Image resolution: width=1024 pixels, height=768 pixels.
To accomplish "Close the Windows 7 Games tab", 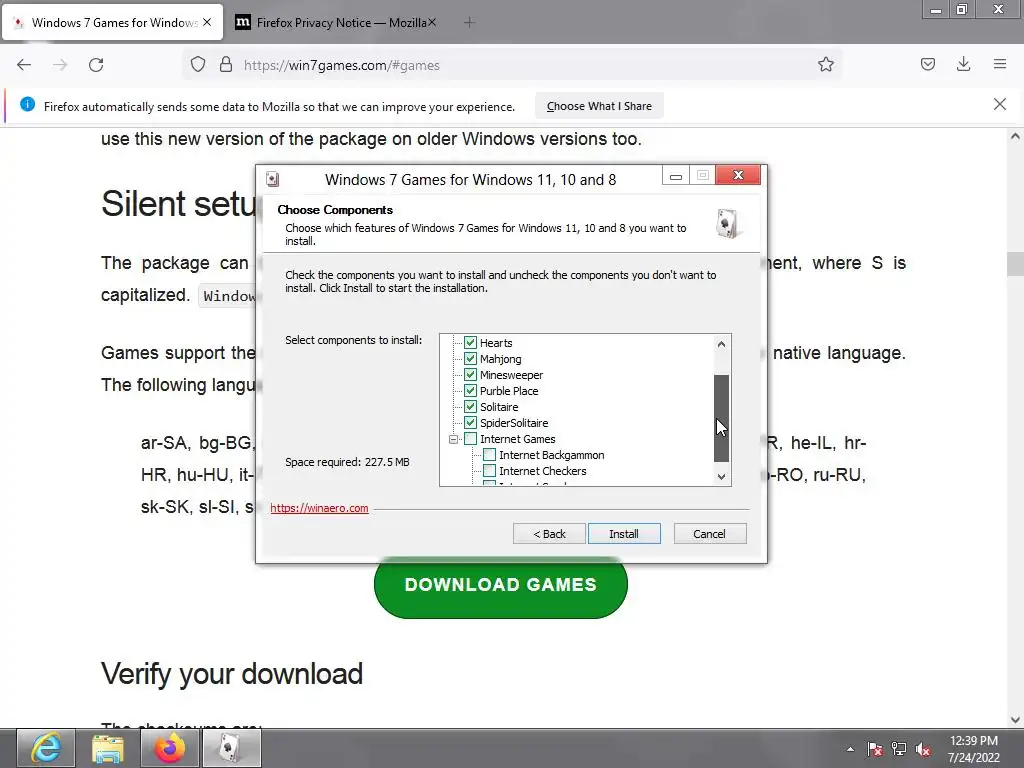I will click(207, 22).
